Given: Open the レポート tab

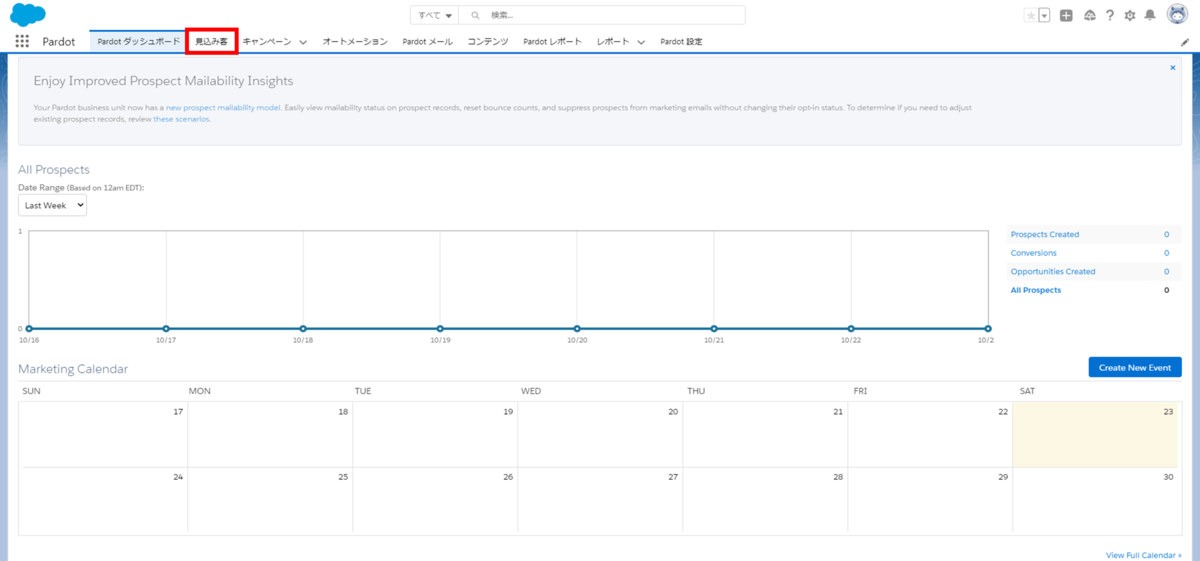Looking at the screenshot, I should 613,42.
